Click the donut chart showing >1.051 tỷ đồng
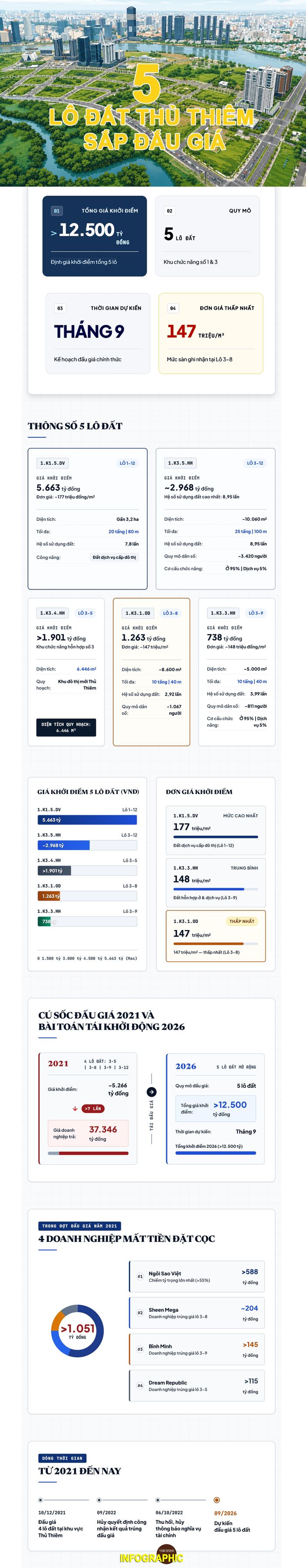Viewport: 306px width, 1568px height. [x=77, y=1331]
